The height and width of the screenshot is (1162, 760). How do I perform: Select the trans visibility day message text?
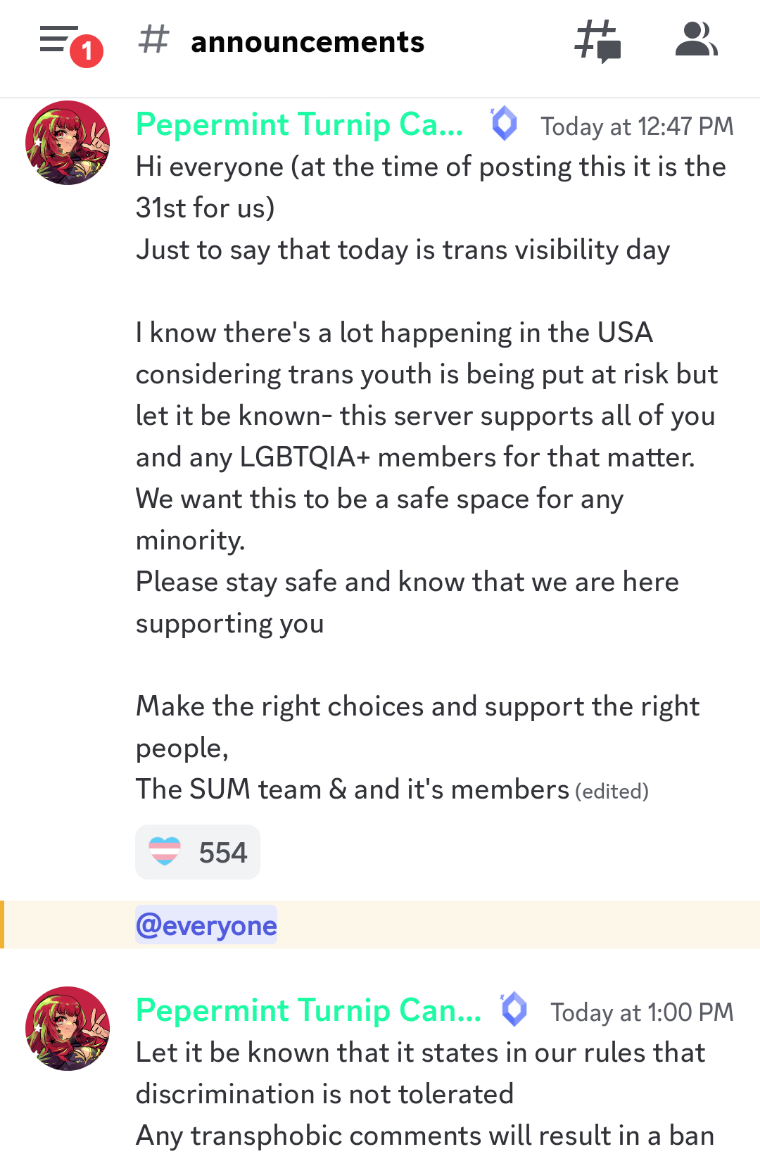pos(402,249)
